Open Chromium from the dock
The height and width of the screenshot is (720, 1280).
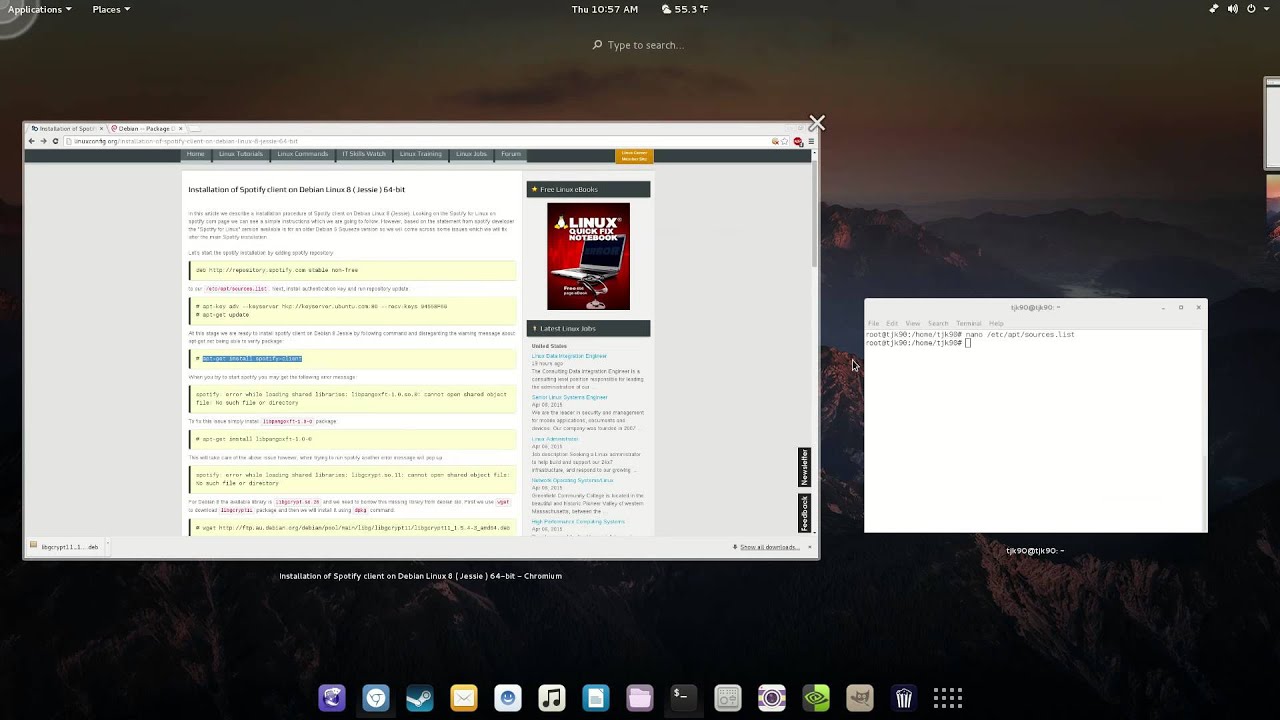coord(376,698)
